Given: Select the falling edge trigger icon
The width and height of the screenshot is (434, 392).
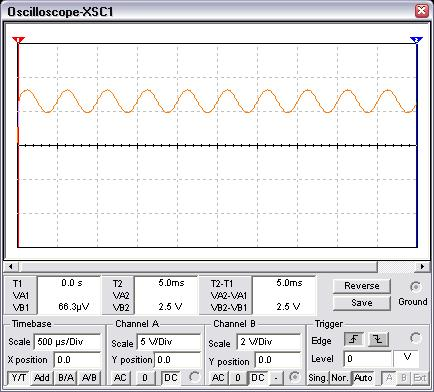Looking at the screenshot, I should (x=378, y=339).
